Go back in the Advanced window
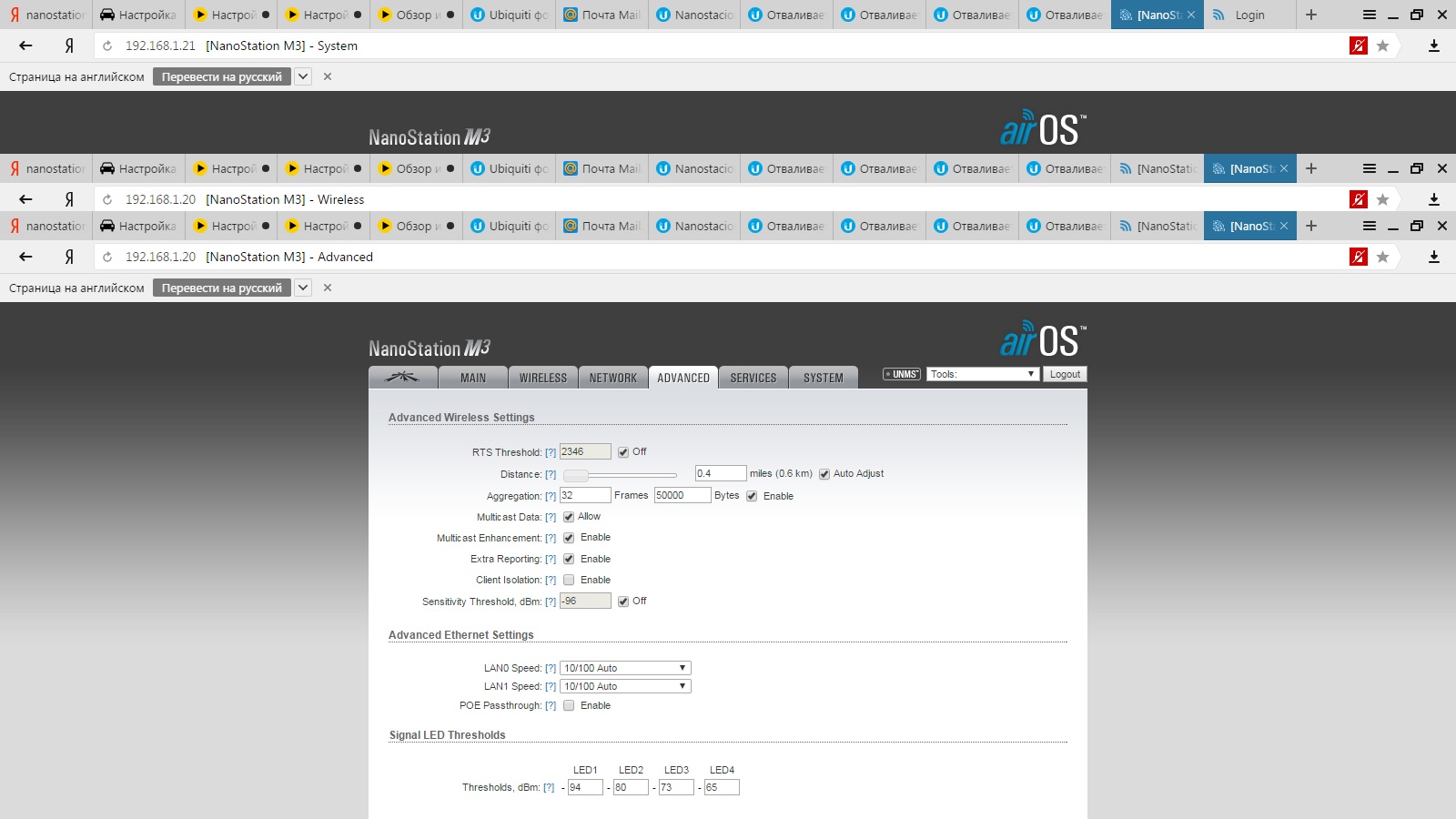Image resolution: width=1456 pixels, height=819 pixels. tap(25, 257)
